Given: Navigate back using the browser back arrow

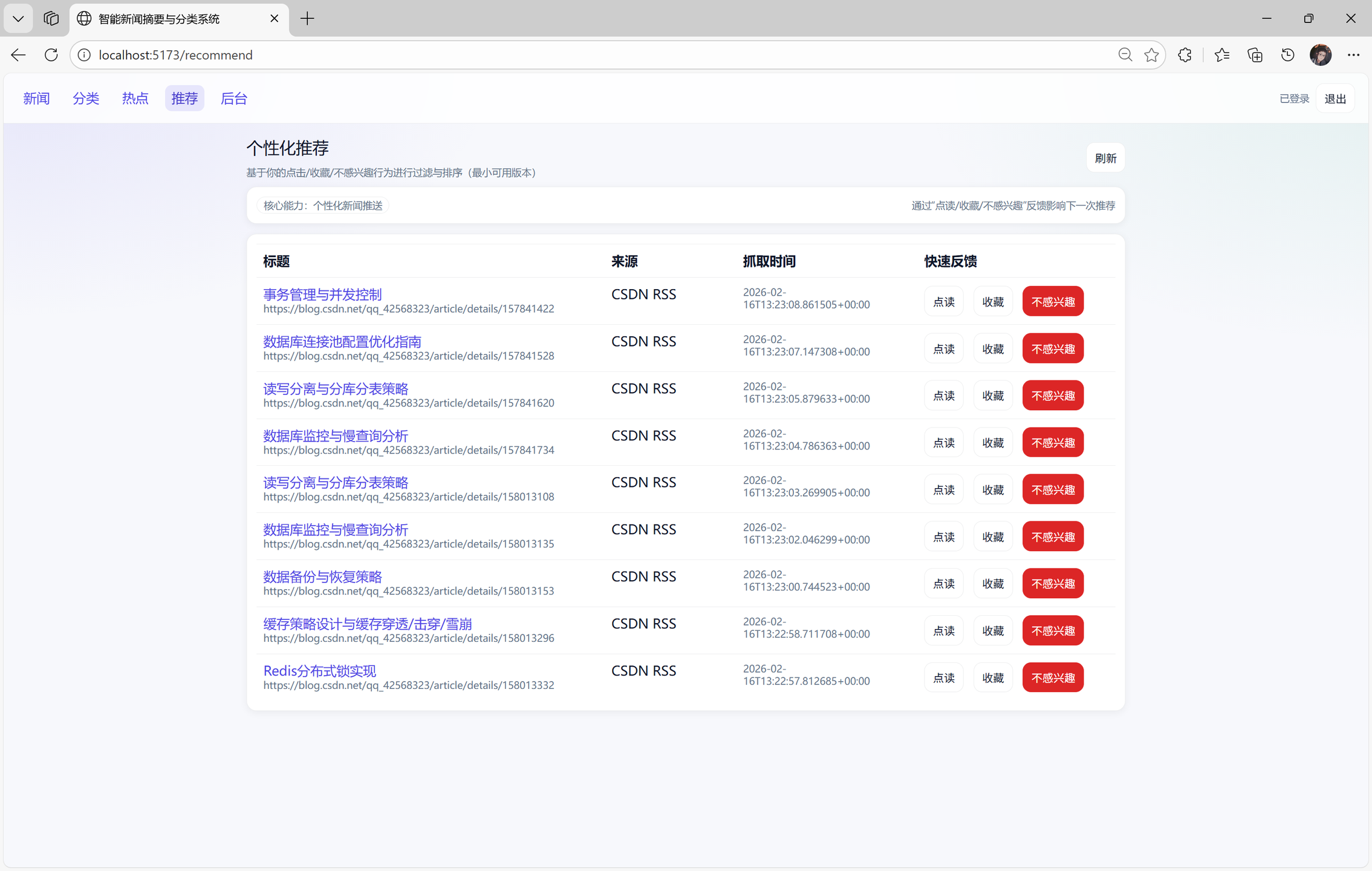Looking at the screenshot, I should tap(18, 54).
